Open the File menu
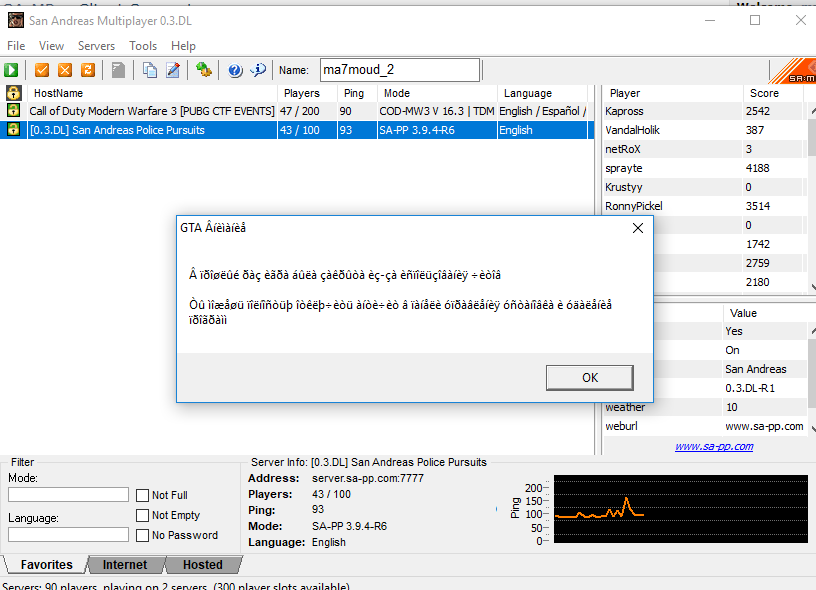 [x=16, y=46]
